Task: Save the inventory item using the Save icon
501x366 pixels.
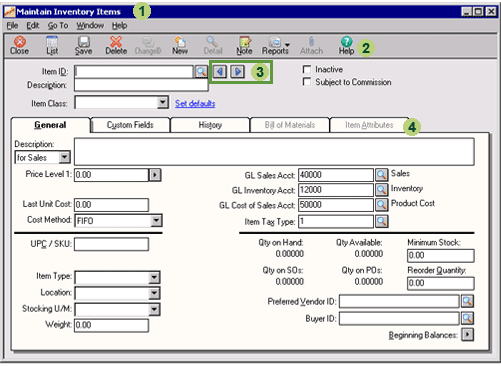Action: pos(83,45)
